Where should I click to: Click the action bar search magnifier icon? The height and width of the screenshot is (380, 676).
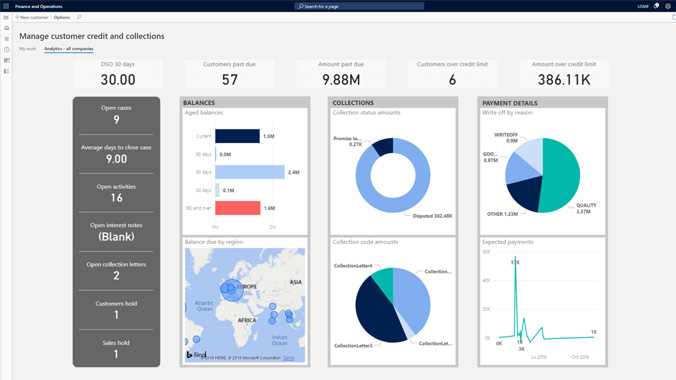(x=79, y=17)
